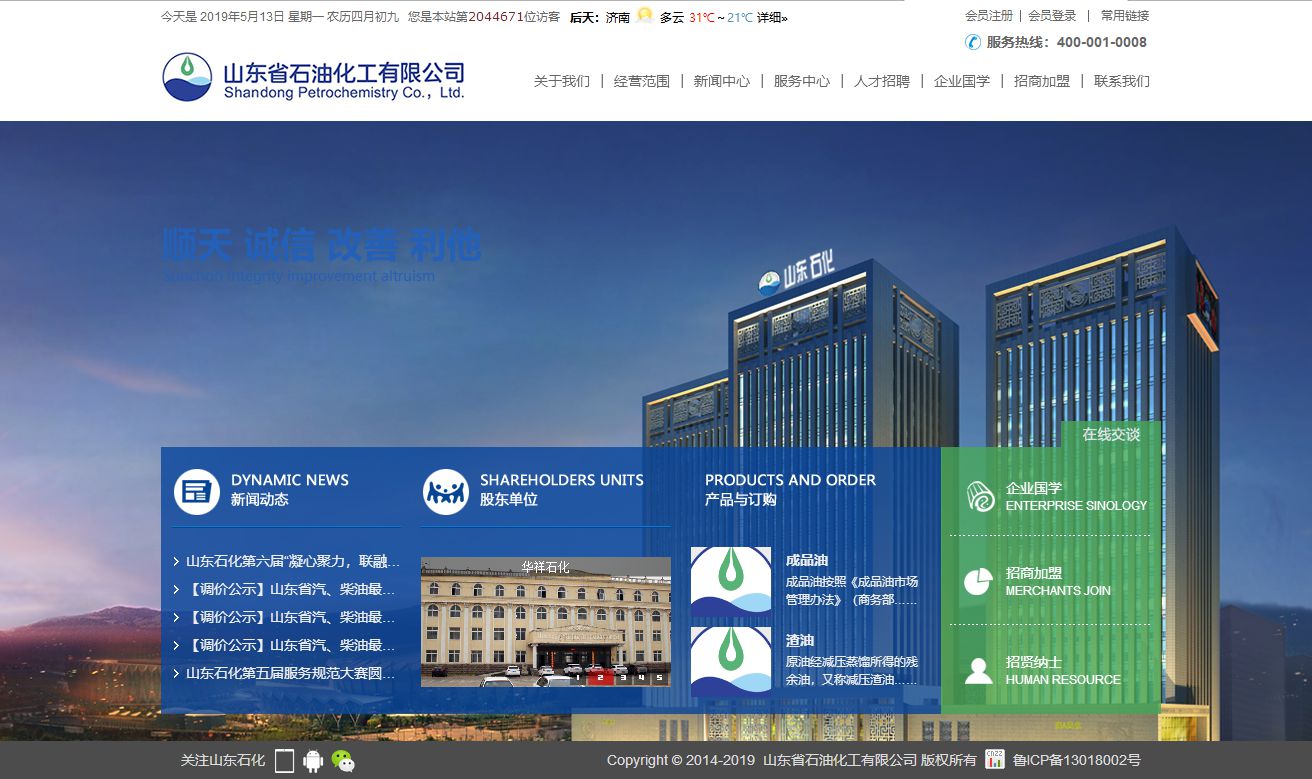Click the 渣油 product title
The image size is (1312, 779).
[x=800, y=640]
